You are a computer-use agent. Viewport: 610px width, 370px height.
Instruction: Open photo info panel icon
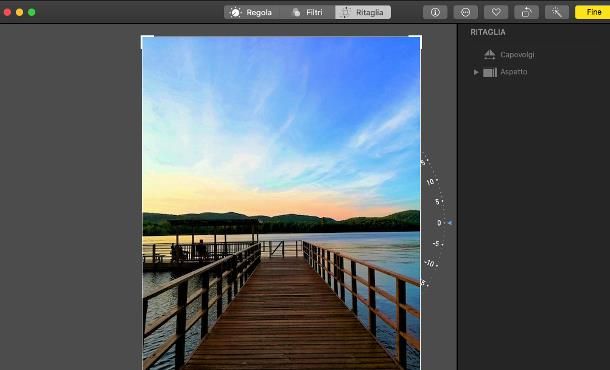(x=435, y=12)
